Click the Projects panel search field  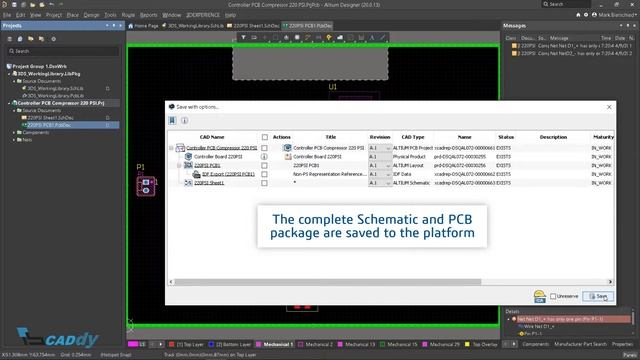pyautogui.click(x=63, y=51)
